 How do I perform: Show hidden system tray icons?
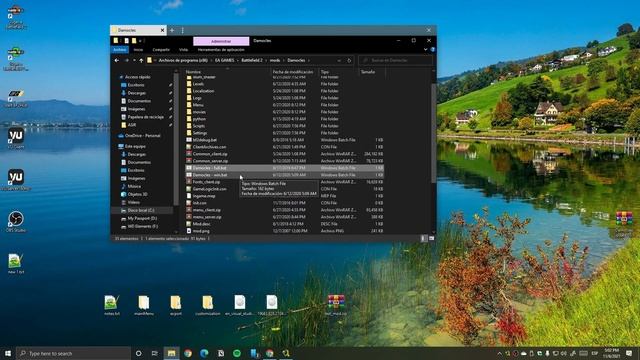[500, 353]
